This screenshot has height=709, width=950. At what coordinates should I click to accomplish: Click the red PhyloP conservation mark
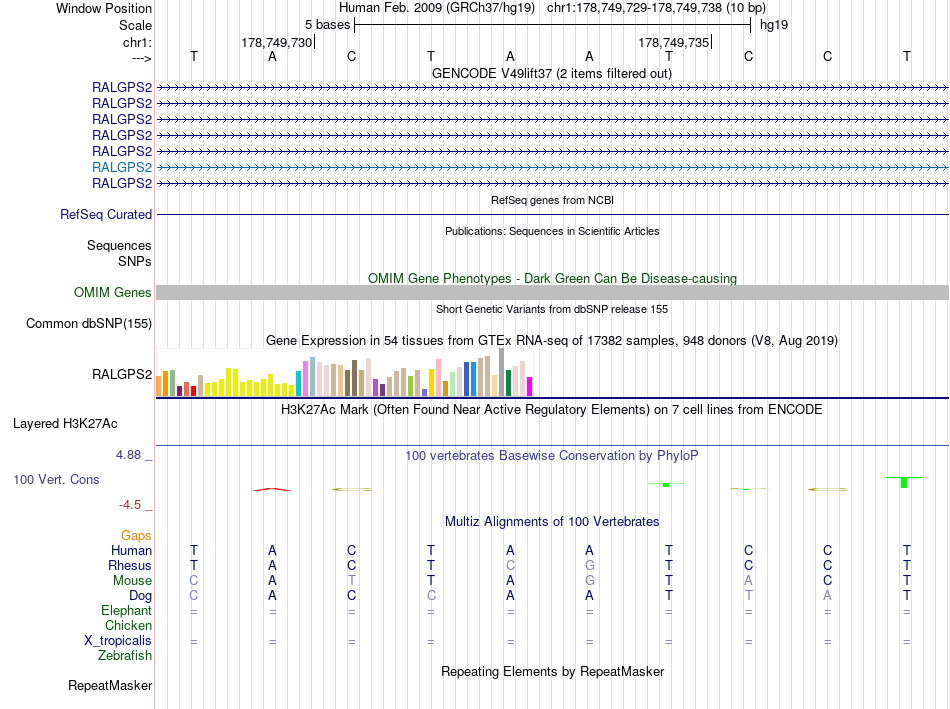point(272,489)
